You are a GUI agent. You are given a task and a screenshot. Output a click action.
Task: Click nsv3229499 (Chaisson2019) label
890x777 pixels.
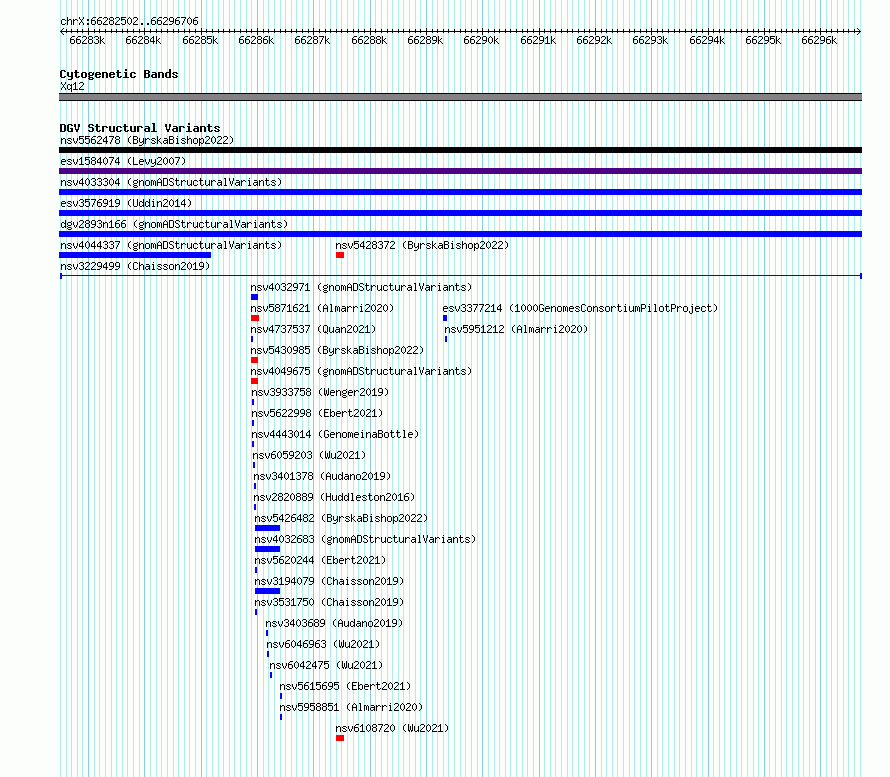click(135, 266)
